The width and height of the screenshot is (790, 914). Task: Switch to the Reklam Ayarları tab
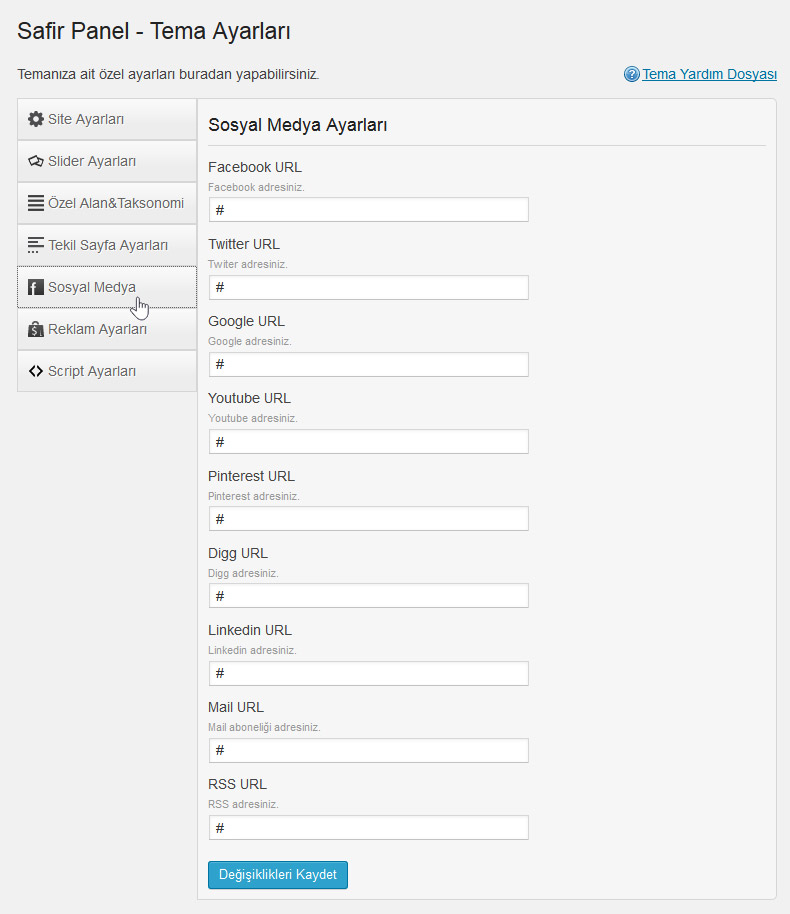pyautogui.click(x=107, y=329)
